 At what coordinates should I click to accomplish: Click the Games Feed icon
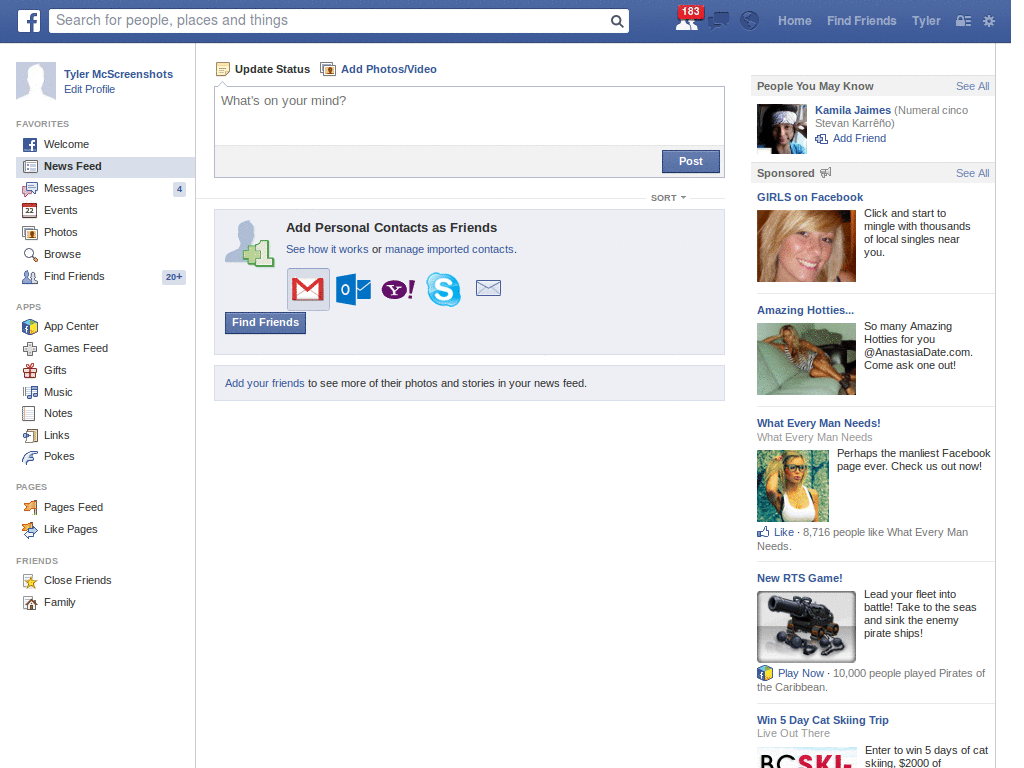tap(30, 349)
